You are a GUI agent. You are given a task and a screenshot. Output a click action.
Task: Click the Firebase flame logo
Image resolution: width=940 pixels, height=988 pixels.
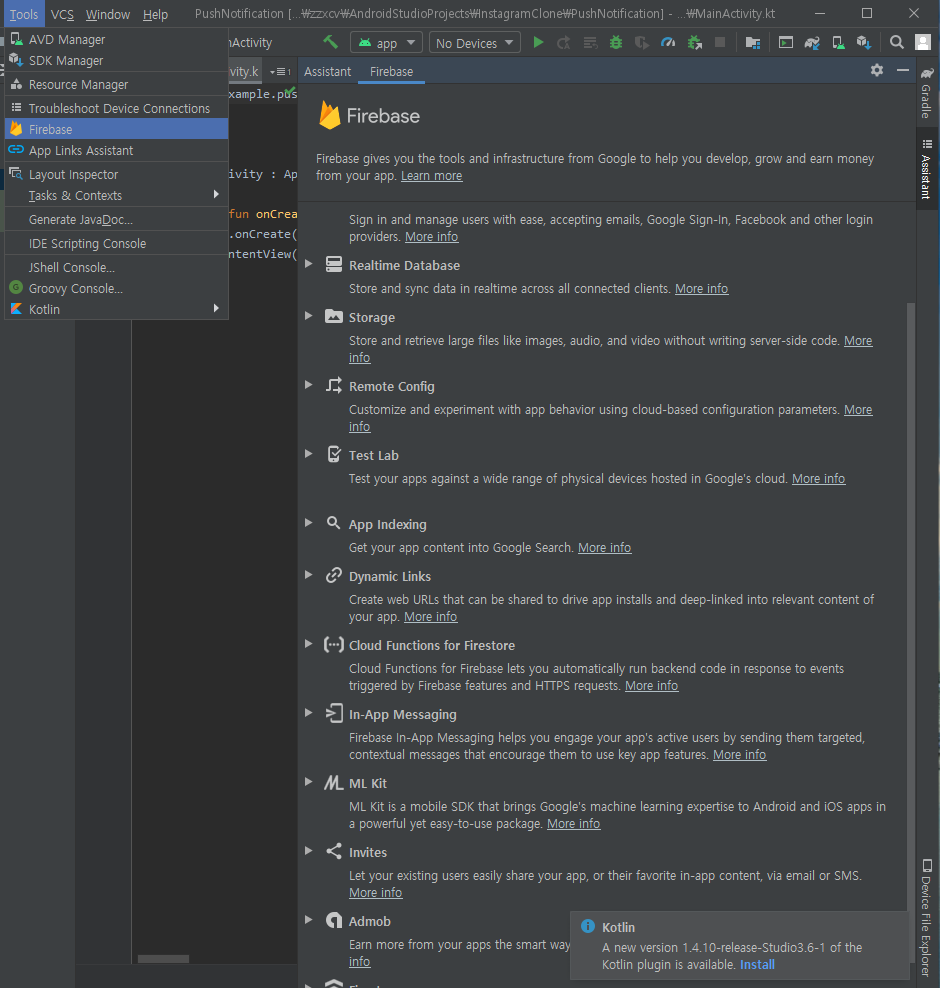pos(330,115)
